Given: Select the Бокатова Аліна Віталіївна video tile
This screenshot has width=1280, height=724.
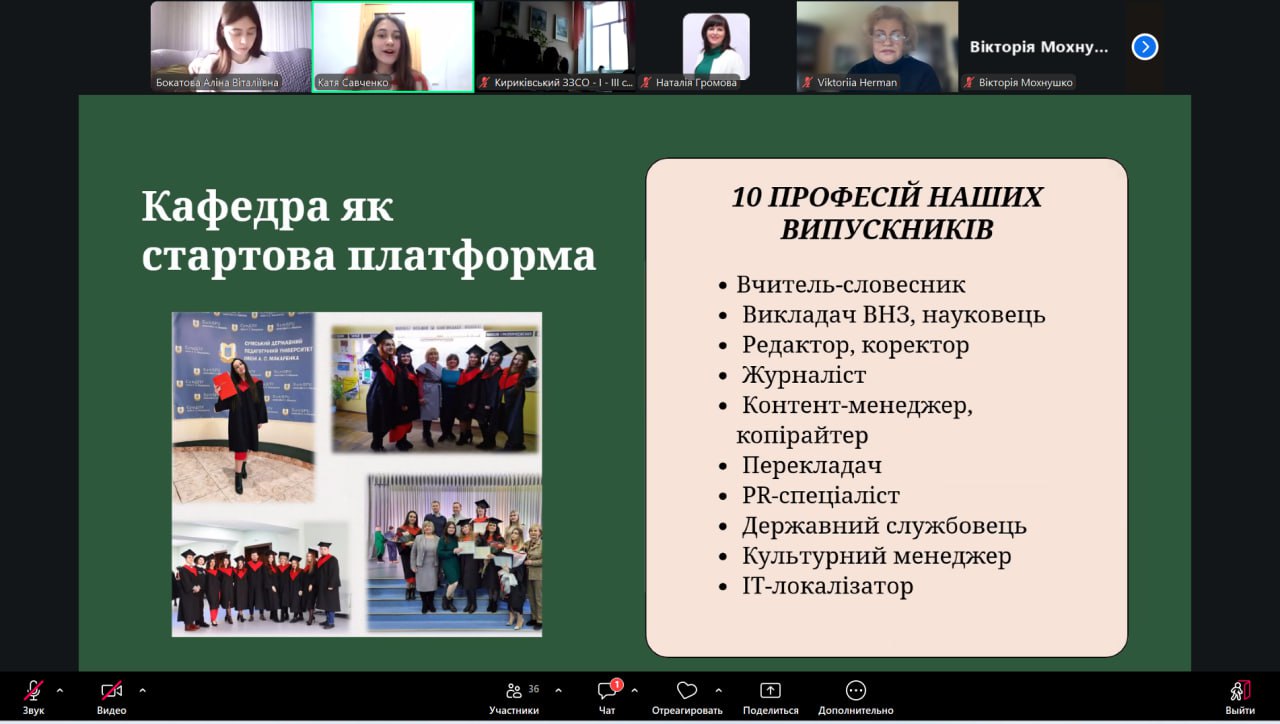Looking at the screenshot, I should [231, 46].
